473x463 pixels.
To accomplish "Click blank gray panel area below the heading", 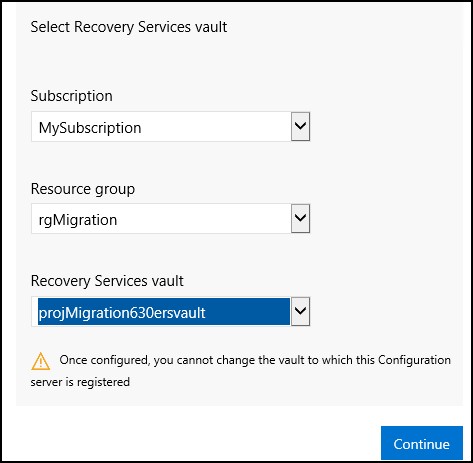I will [233, 60].
